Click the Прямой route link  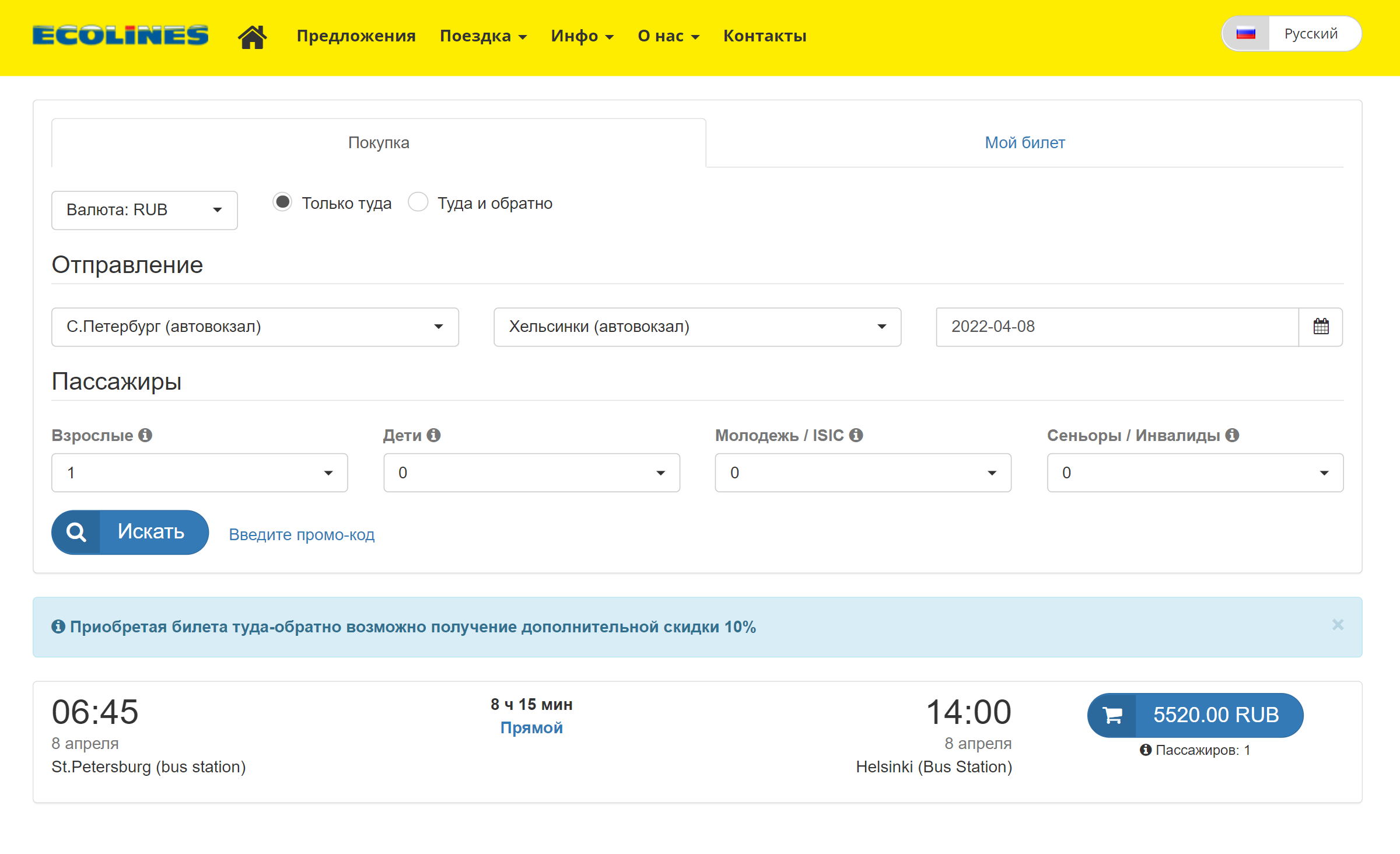coord(531,727)
